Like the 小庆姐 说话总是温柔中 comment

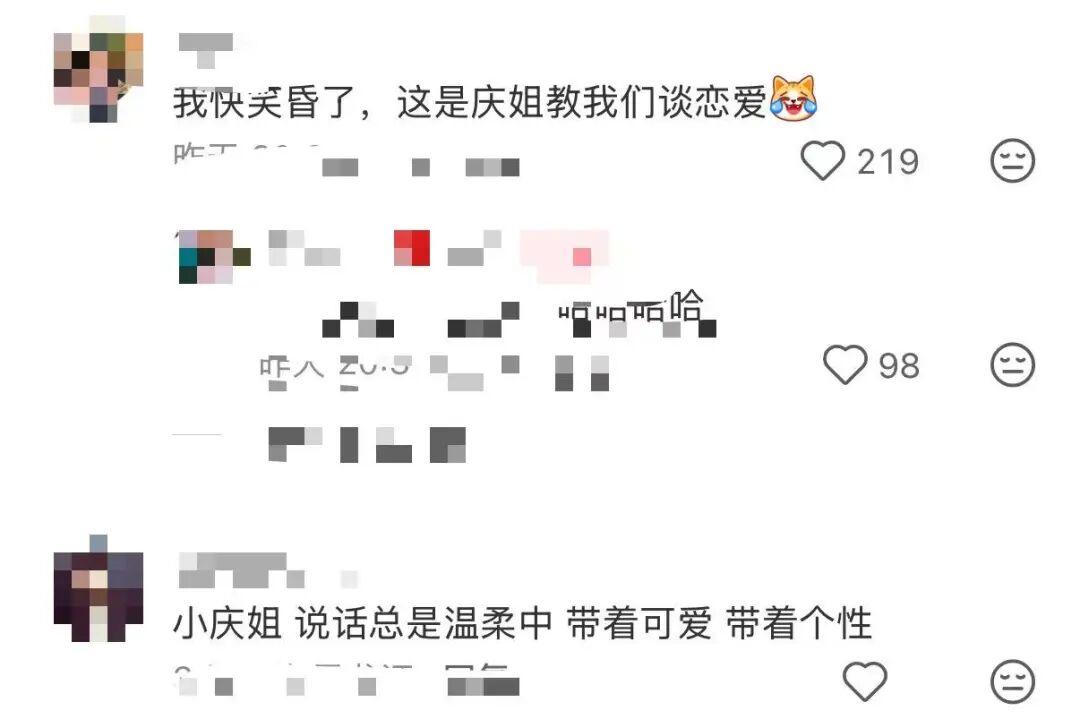pyautogui.click(x=865, y=681)
